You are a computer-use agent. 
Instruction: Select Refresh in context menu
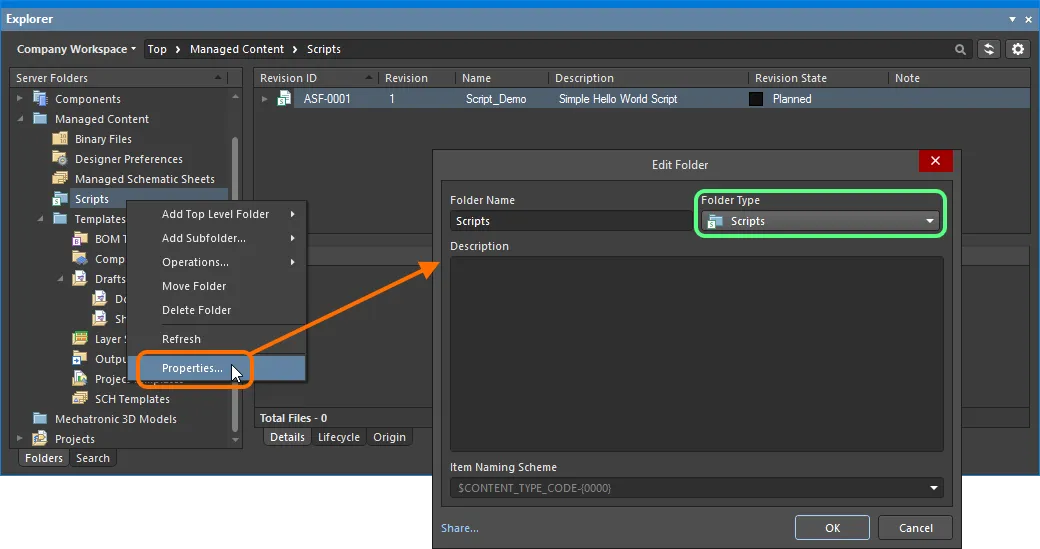pos(216,339)
